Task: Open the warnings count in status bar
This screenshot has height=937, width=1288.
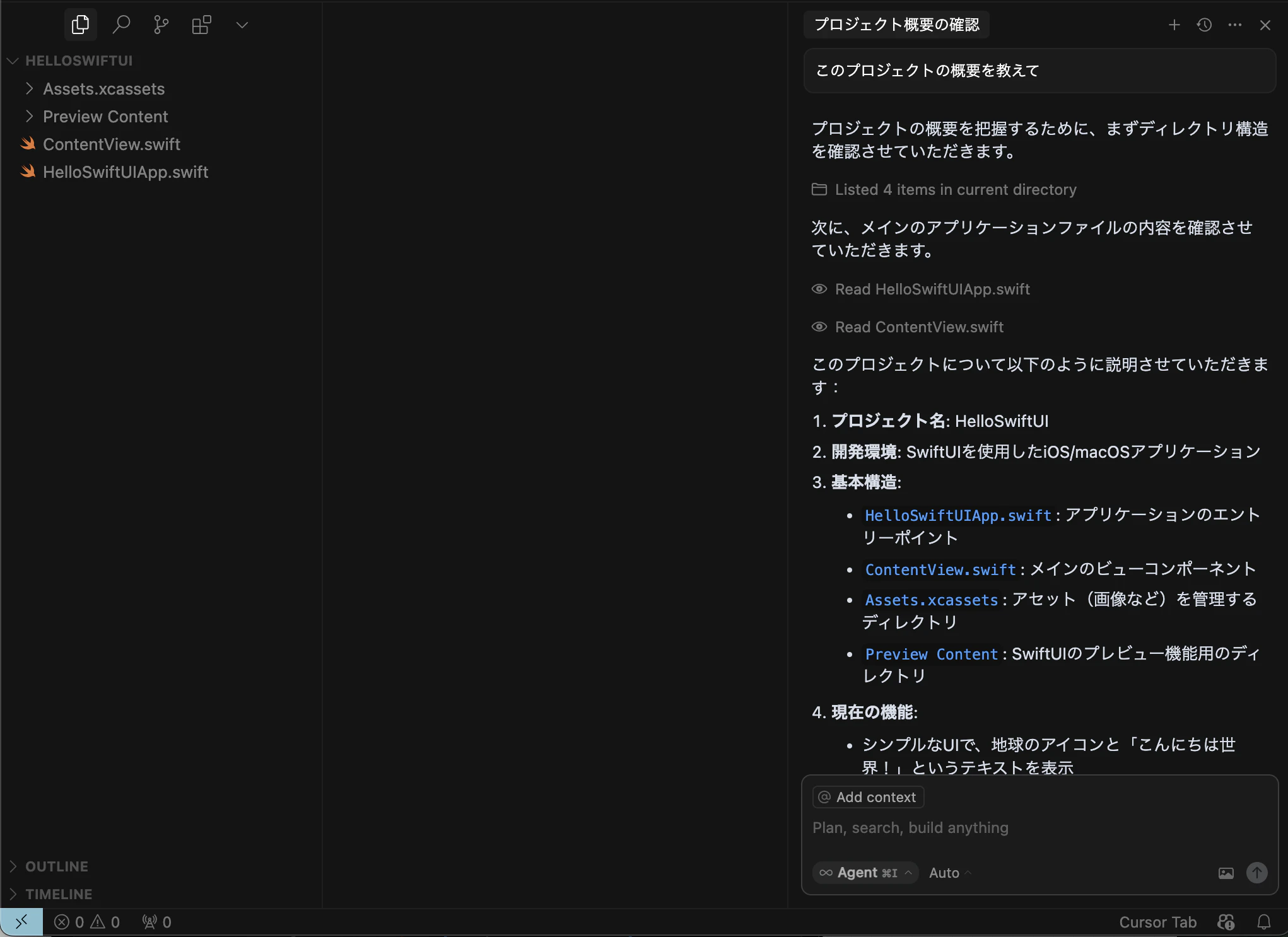Action: pyautogui.click(x=105, y=922)
